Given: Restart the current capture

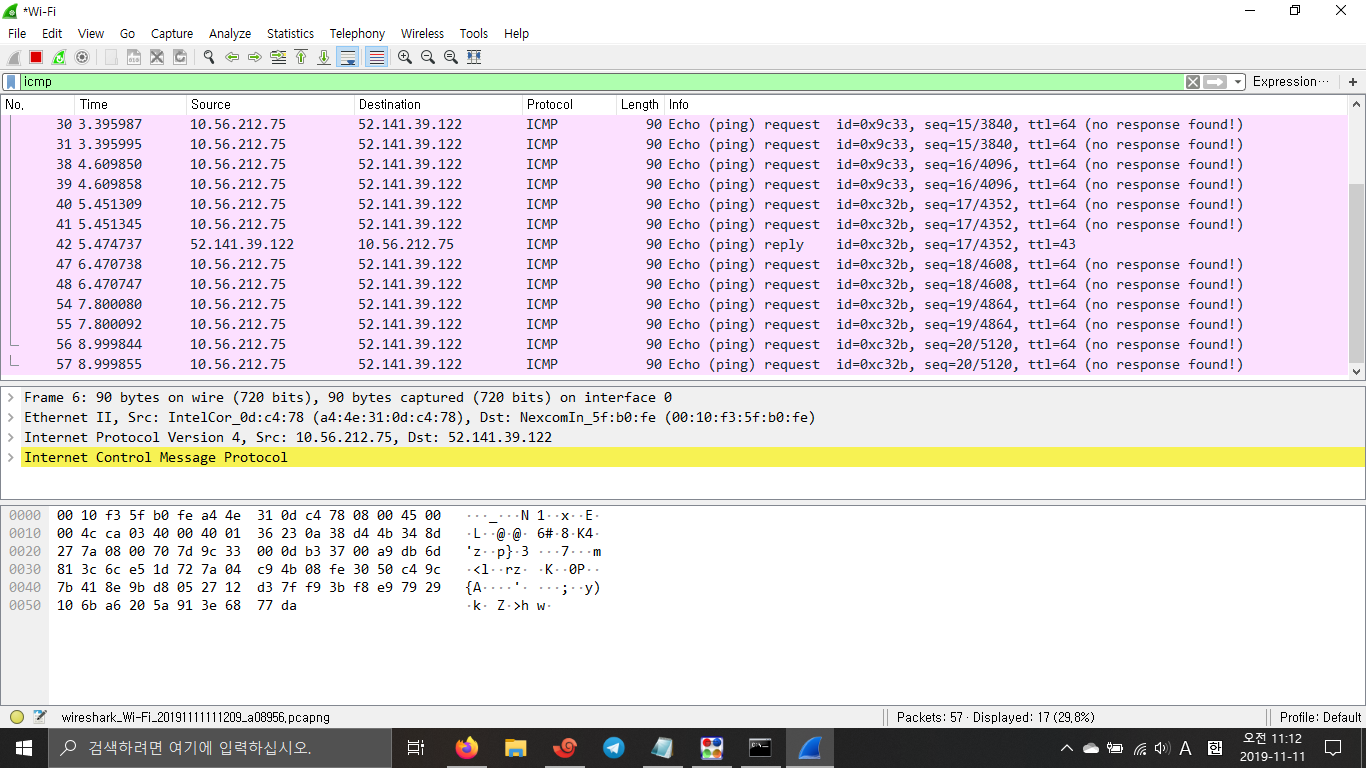Looking at the screenshot, I should 57,57.
